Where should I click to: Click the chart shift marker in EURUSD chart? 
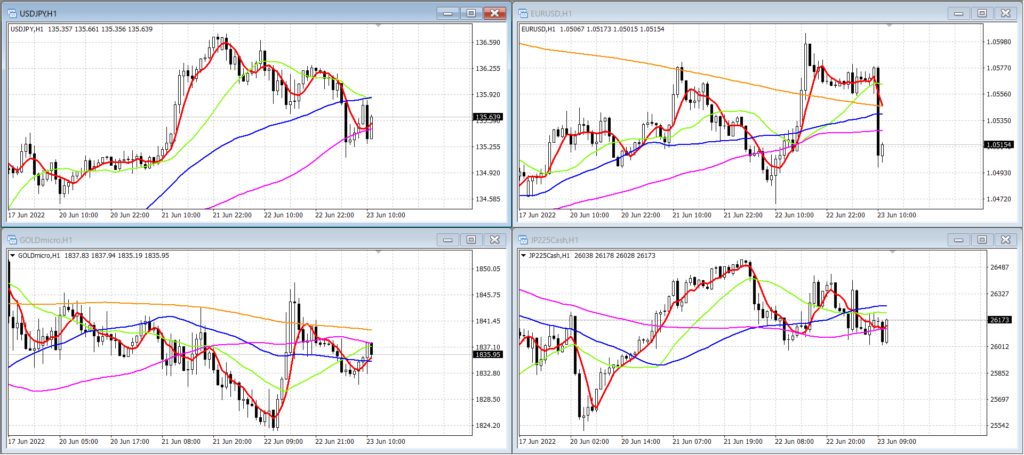[x=891, y=25]
